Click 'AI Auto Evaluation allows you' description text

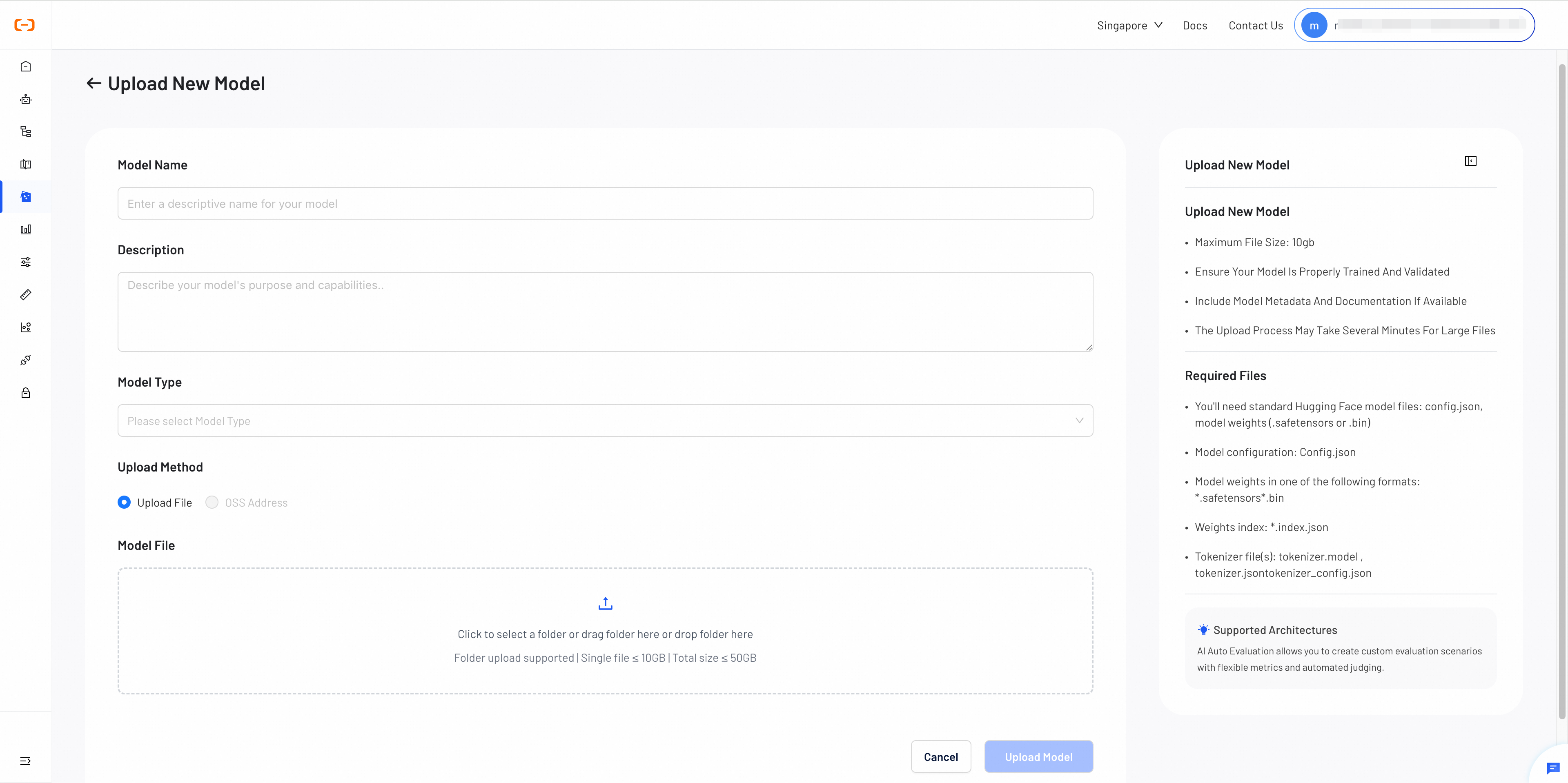click(x=1339, y=659)
